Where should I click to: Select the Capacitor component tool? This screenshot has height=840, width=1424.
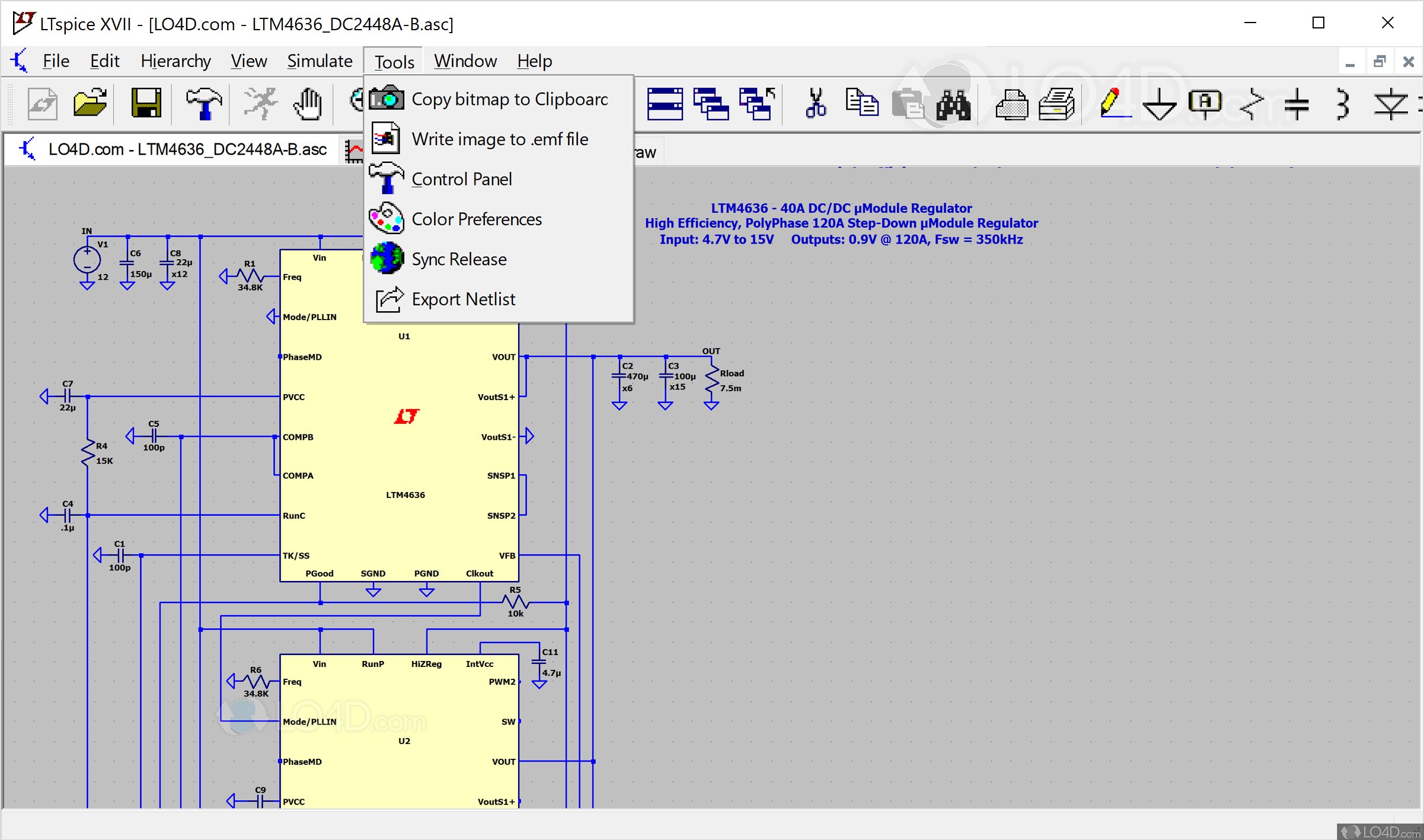coord(1297,104)
